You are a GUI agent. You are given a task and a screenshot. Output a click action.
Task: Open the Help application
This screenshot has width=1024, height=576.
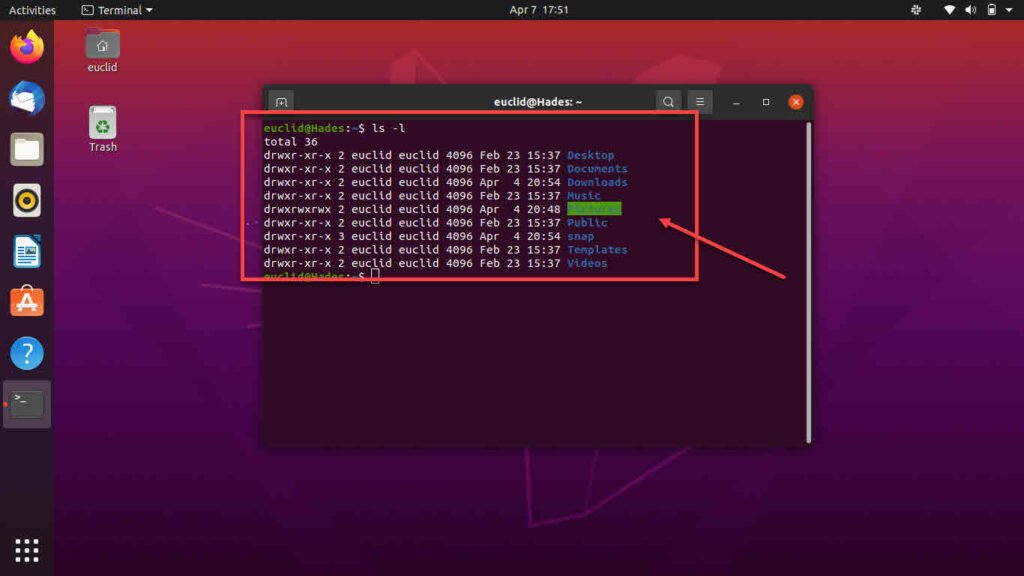click(x=27, y=353)
